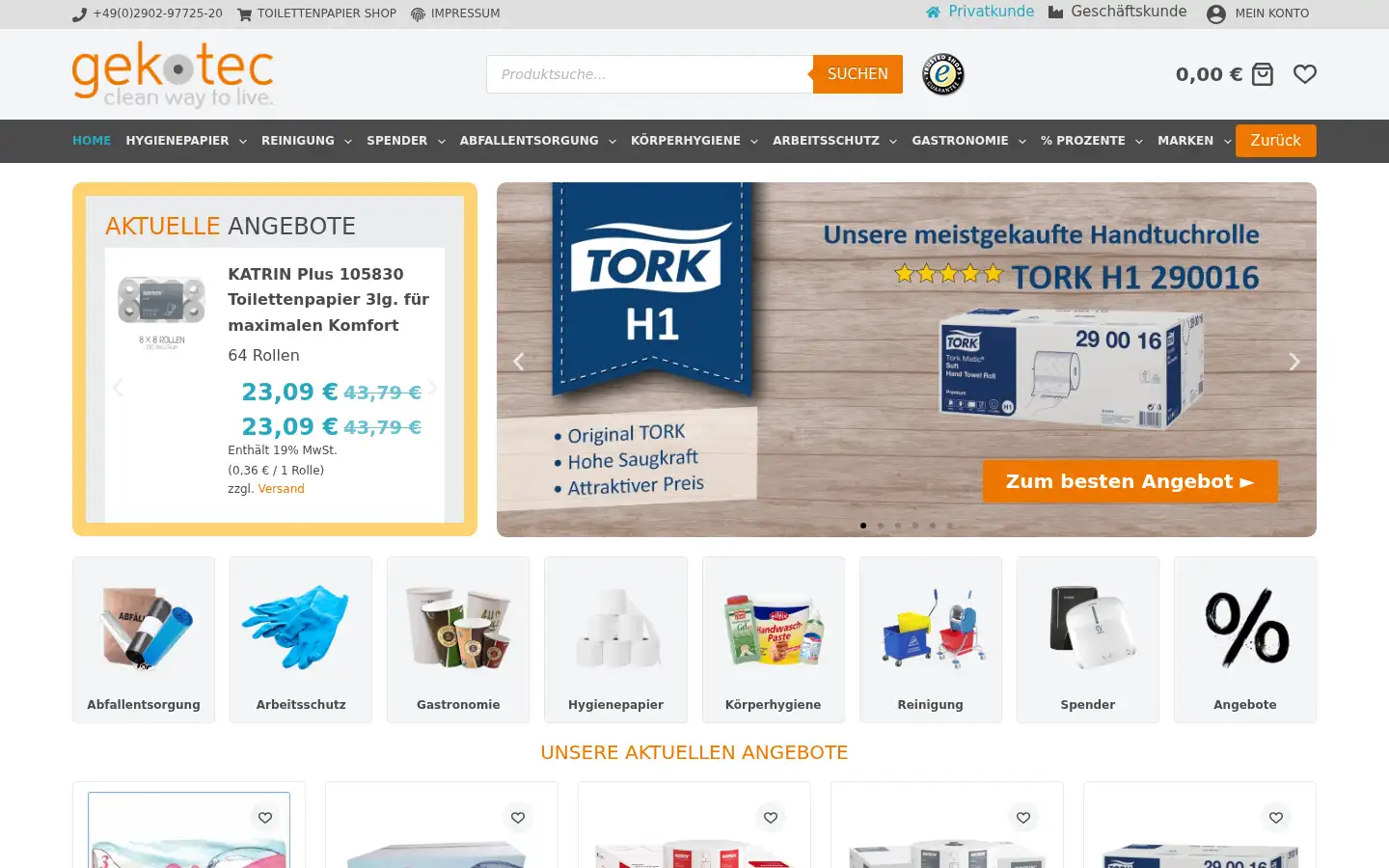1389x868 pixels.
Task: Expand the Marken menu chevron
Action: [x=1228, y=142]
